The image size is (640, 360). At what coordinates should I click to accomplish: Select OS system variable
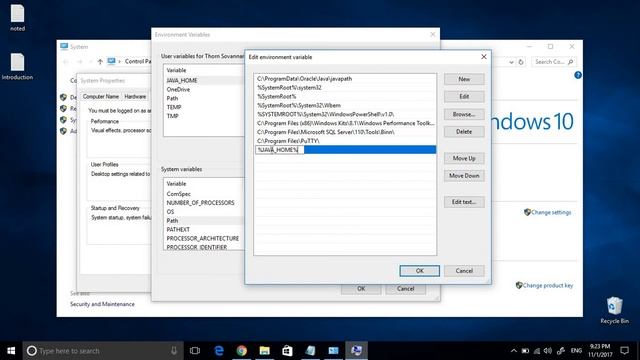pyautogui.click(x=204, y=212)
